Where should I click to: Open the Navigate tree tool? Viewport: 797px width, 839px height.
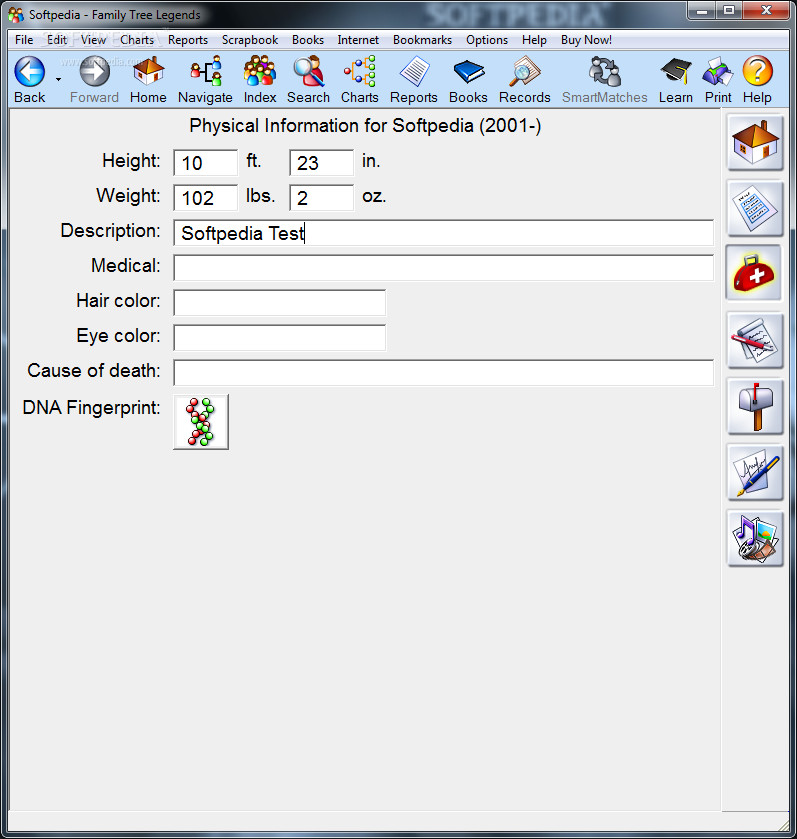pyautogui.click(x=206, y=72)
